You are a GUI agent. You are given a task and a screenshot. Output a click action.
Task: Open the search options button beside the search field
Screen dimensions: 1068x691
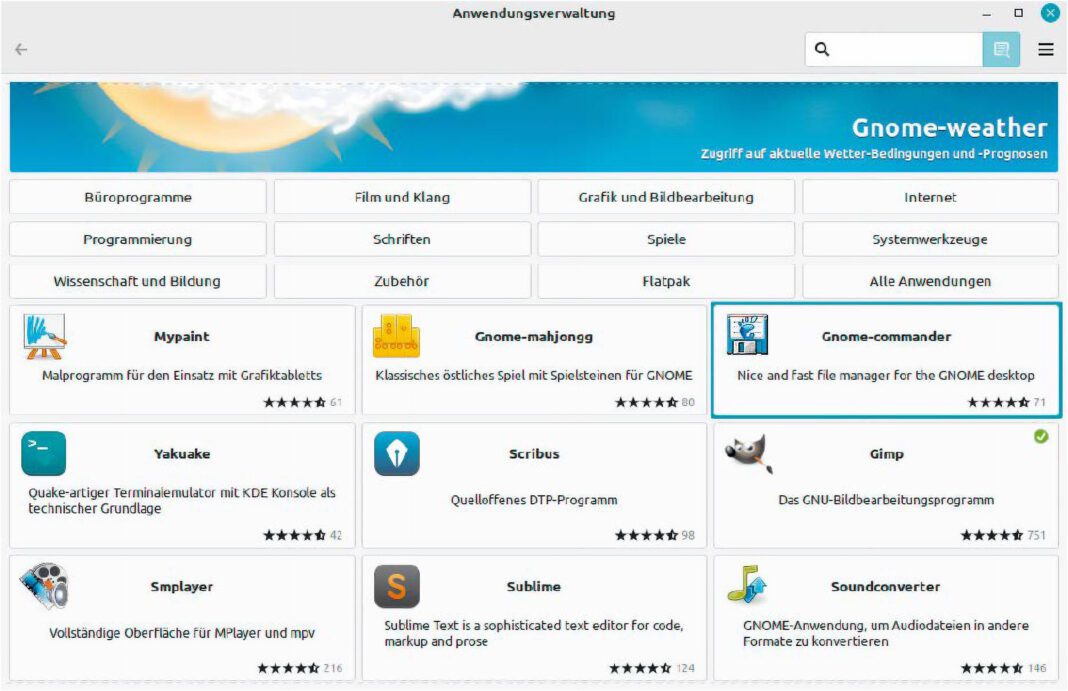click(x=1001, y=48)
